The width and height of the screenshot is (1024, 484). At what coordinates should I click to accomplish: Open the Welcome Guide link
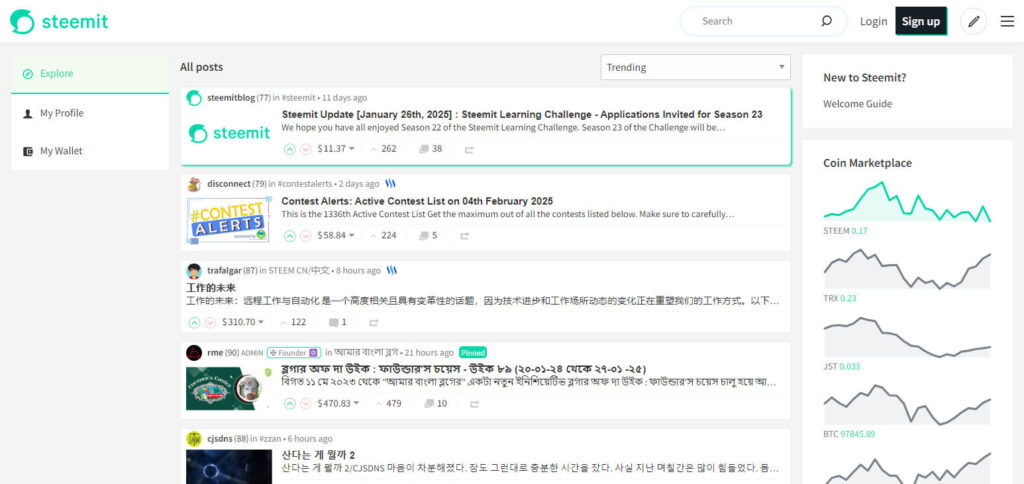click(857, 104)
